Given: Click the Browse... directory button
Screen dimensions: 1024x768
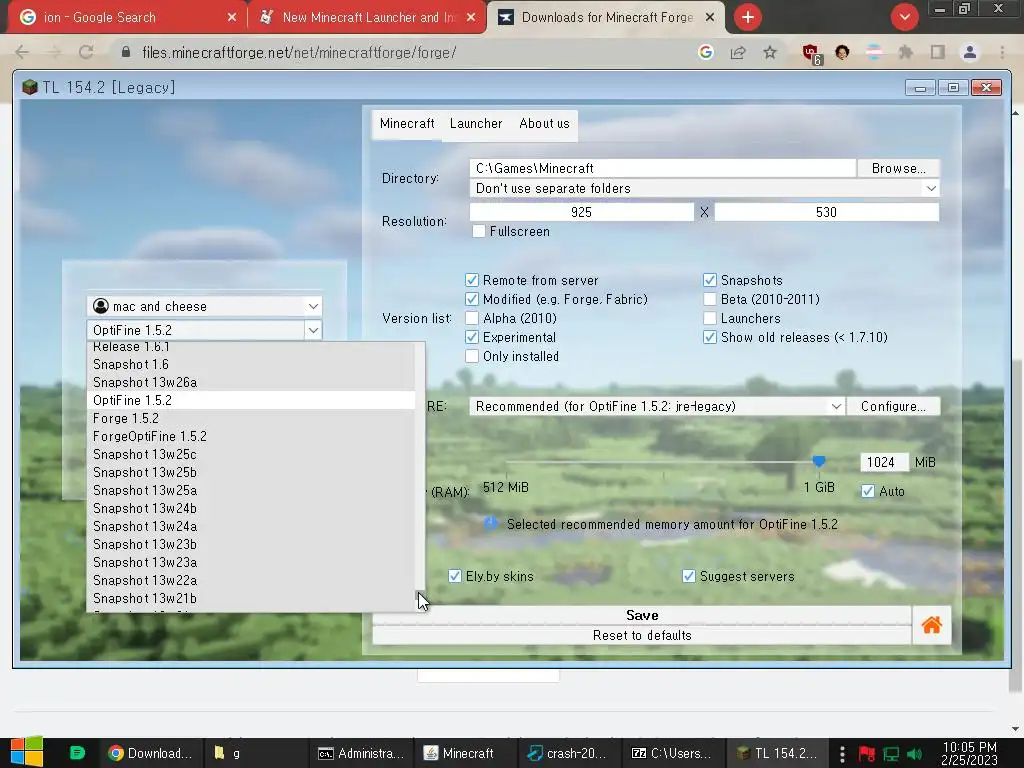Looking at the screenshot, I should tap(899, 168).
